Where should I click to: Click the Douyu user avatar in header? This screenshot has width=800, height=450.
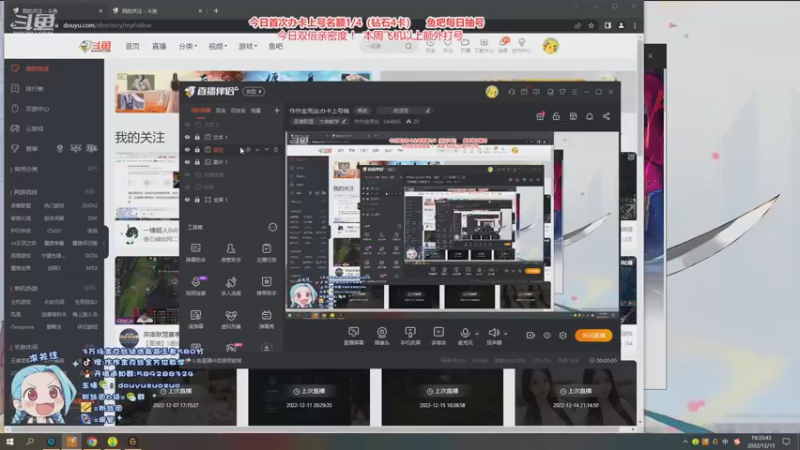coord(551,46)
